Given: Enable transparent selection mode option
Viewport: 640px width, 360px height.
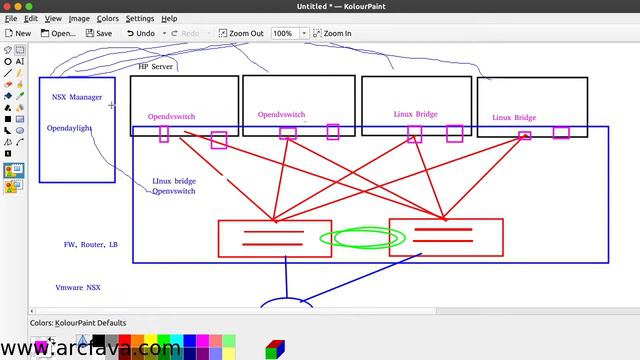Looking at the screenshot, I should (x=14, y=187).
